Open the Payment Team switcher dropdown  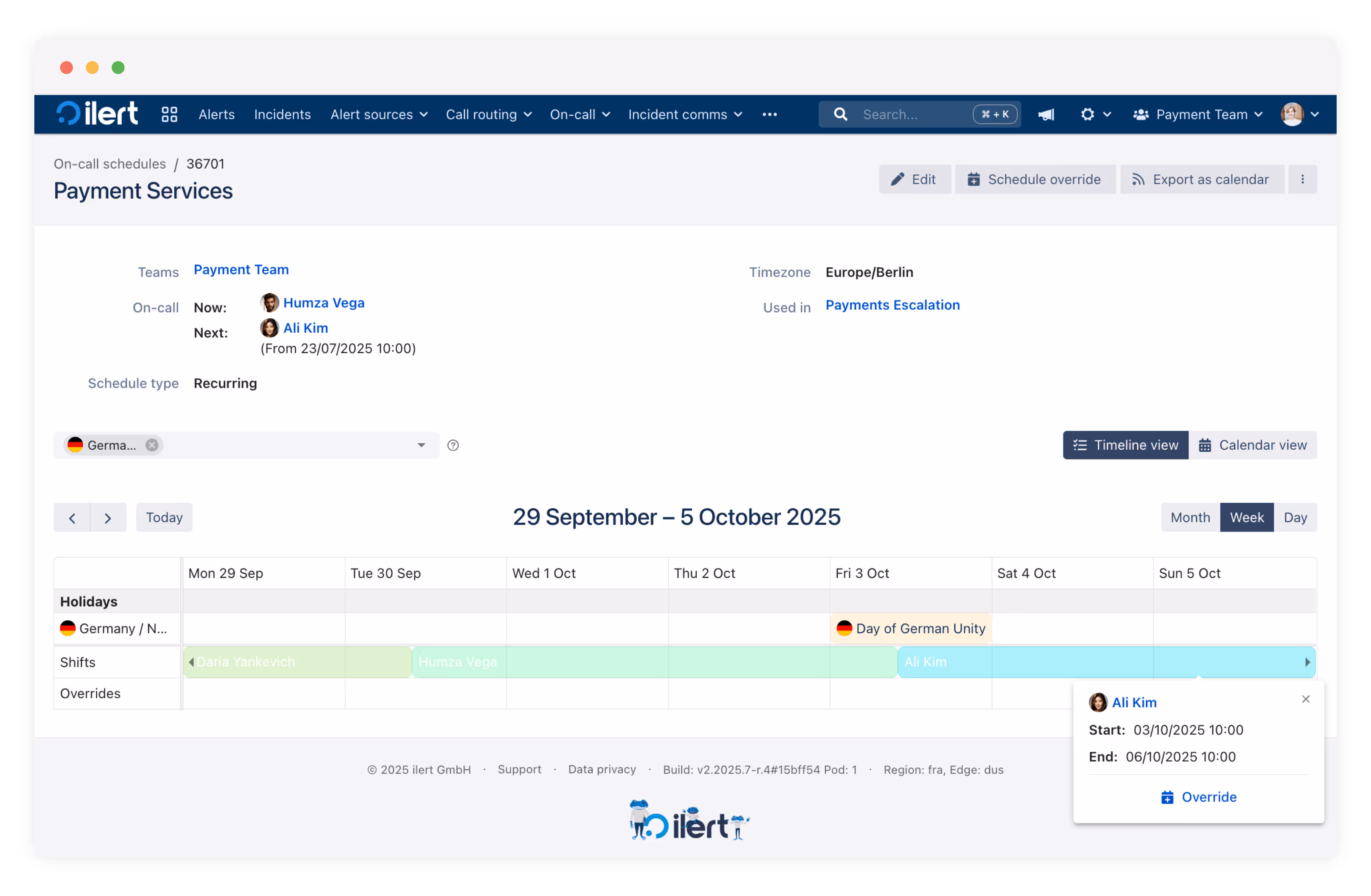[x=1198, y=114]
